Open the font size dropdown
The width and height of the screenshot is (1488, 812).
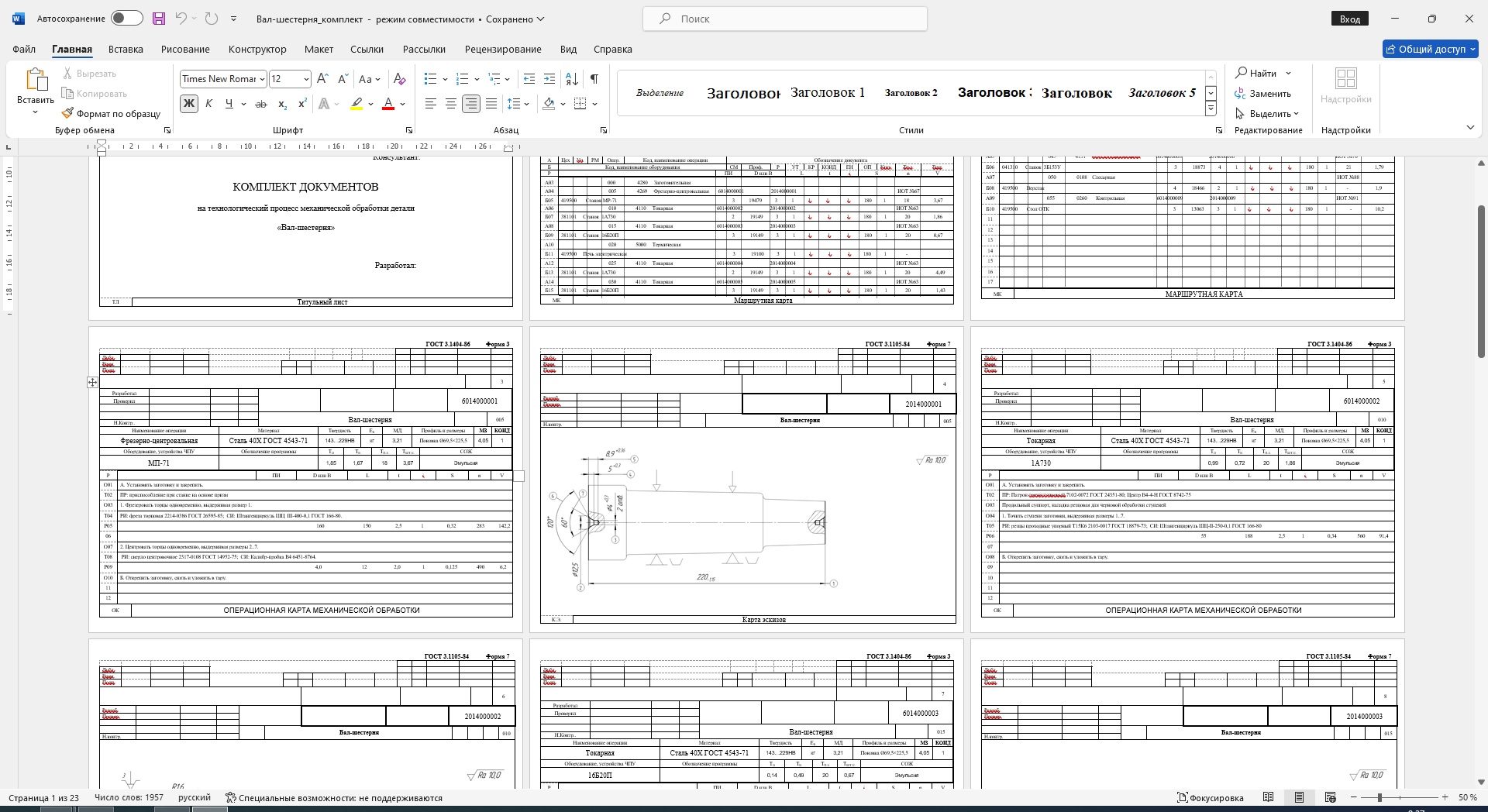click(306, 79)
